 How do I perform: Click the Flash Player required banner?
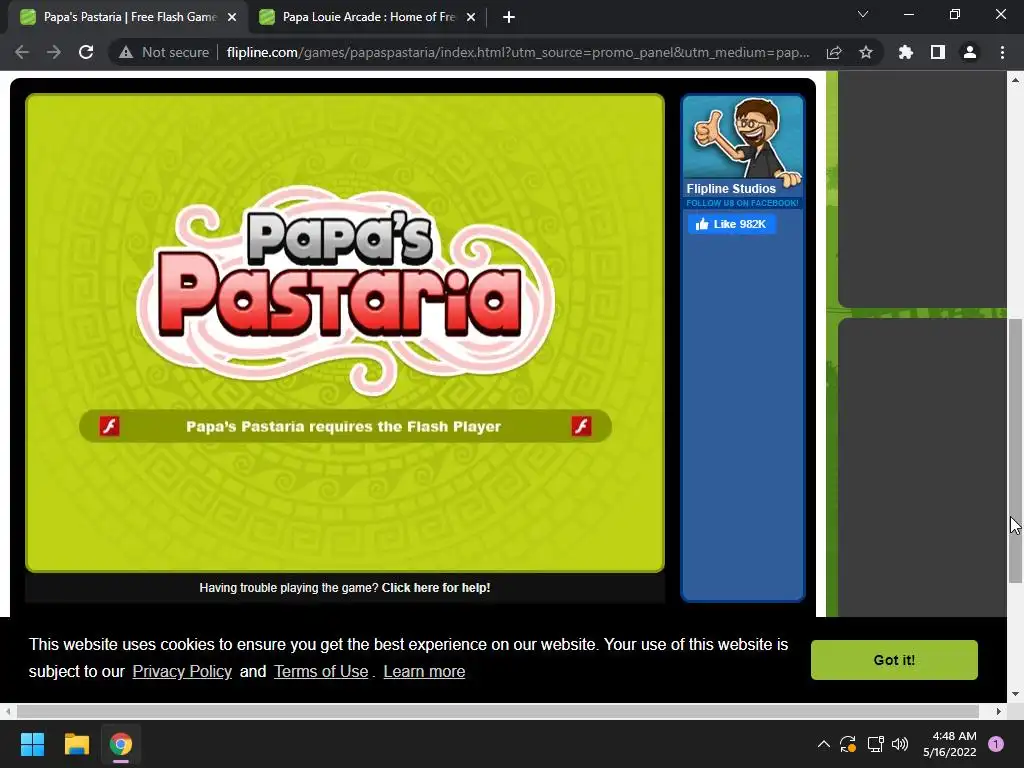pos(345,426)
